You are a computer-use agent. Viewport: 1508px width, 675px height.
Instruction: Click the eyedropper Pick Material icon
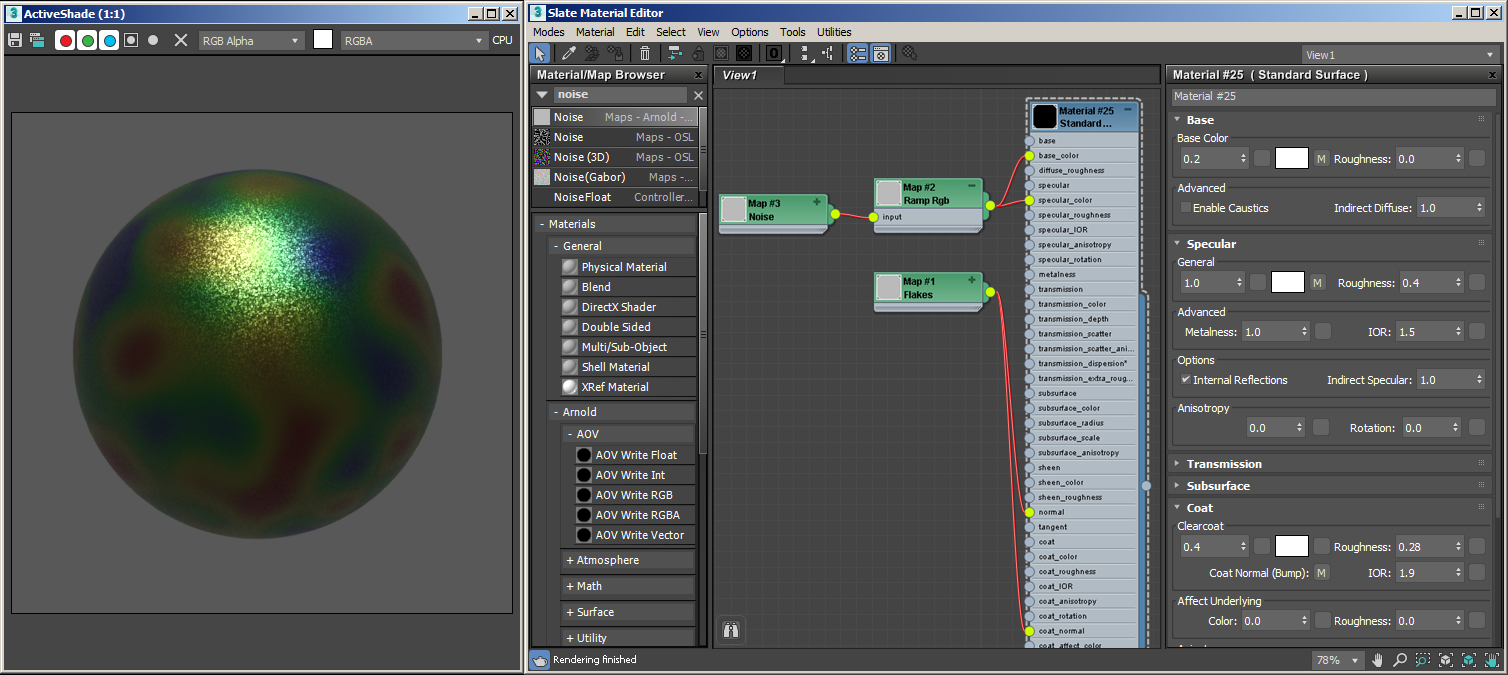click(x=568, y=53)
